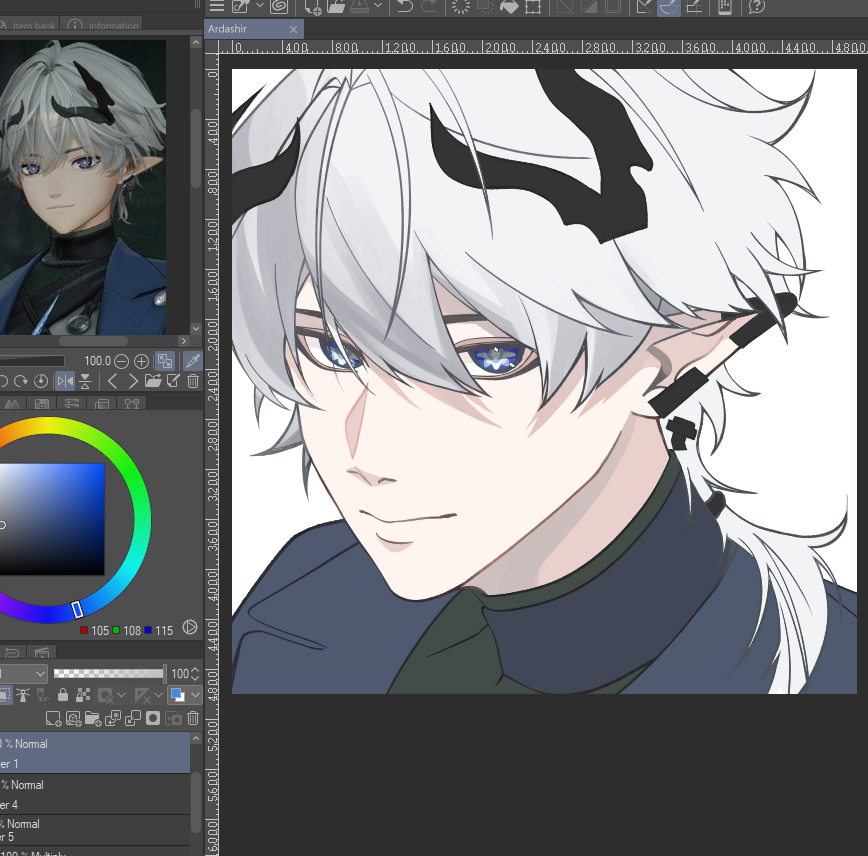Zoom out the Sub View with minus
The image size is (868, 856).
[x=121, y=362]
